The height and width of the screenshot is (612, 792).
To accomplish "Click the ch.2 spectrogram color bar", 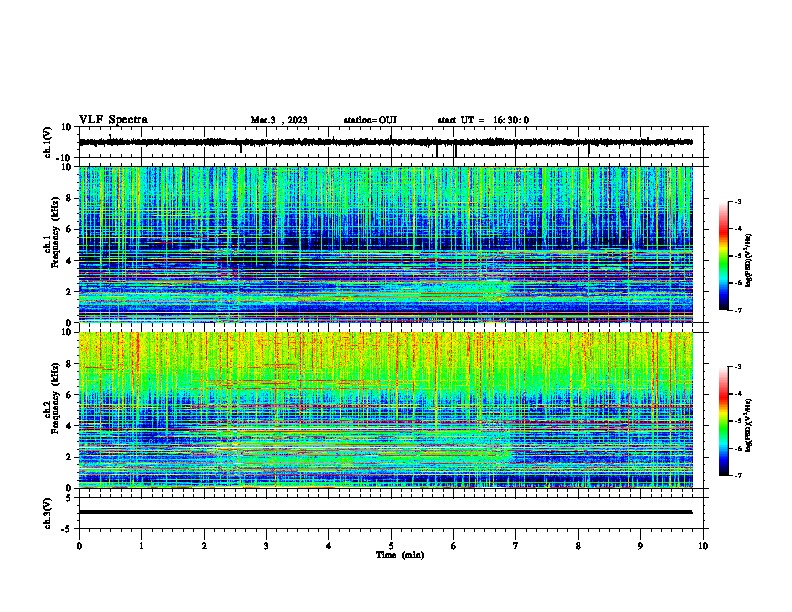I will [723, 421].
